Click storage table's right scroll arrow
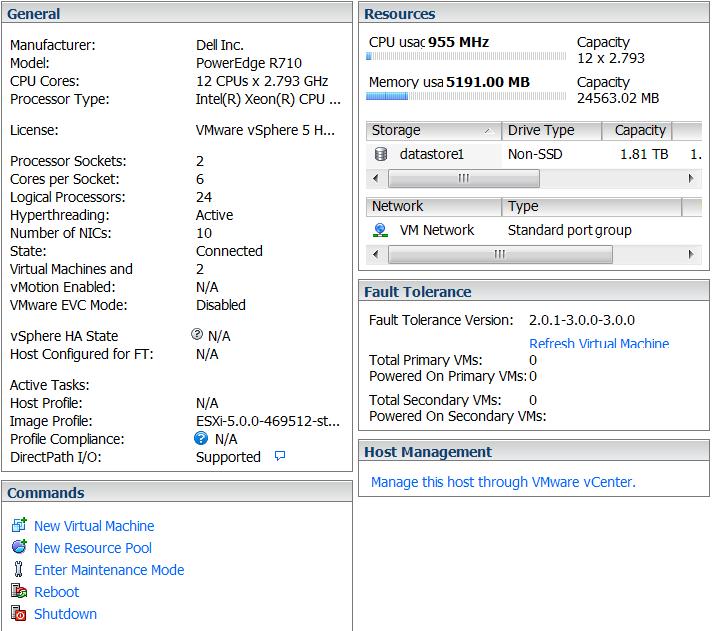The height and width of the screenshot is (631, 712). [691, 178]
